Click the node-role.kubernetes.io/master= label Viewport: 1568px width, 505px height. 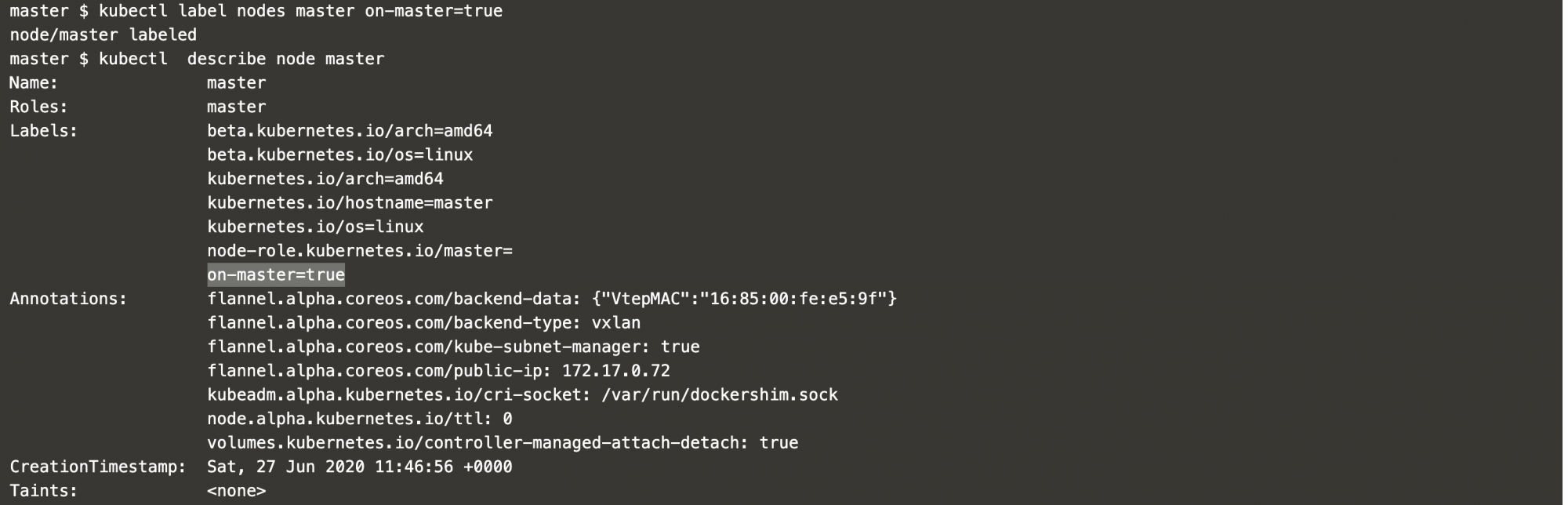(x=360, y=251)
